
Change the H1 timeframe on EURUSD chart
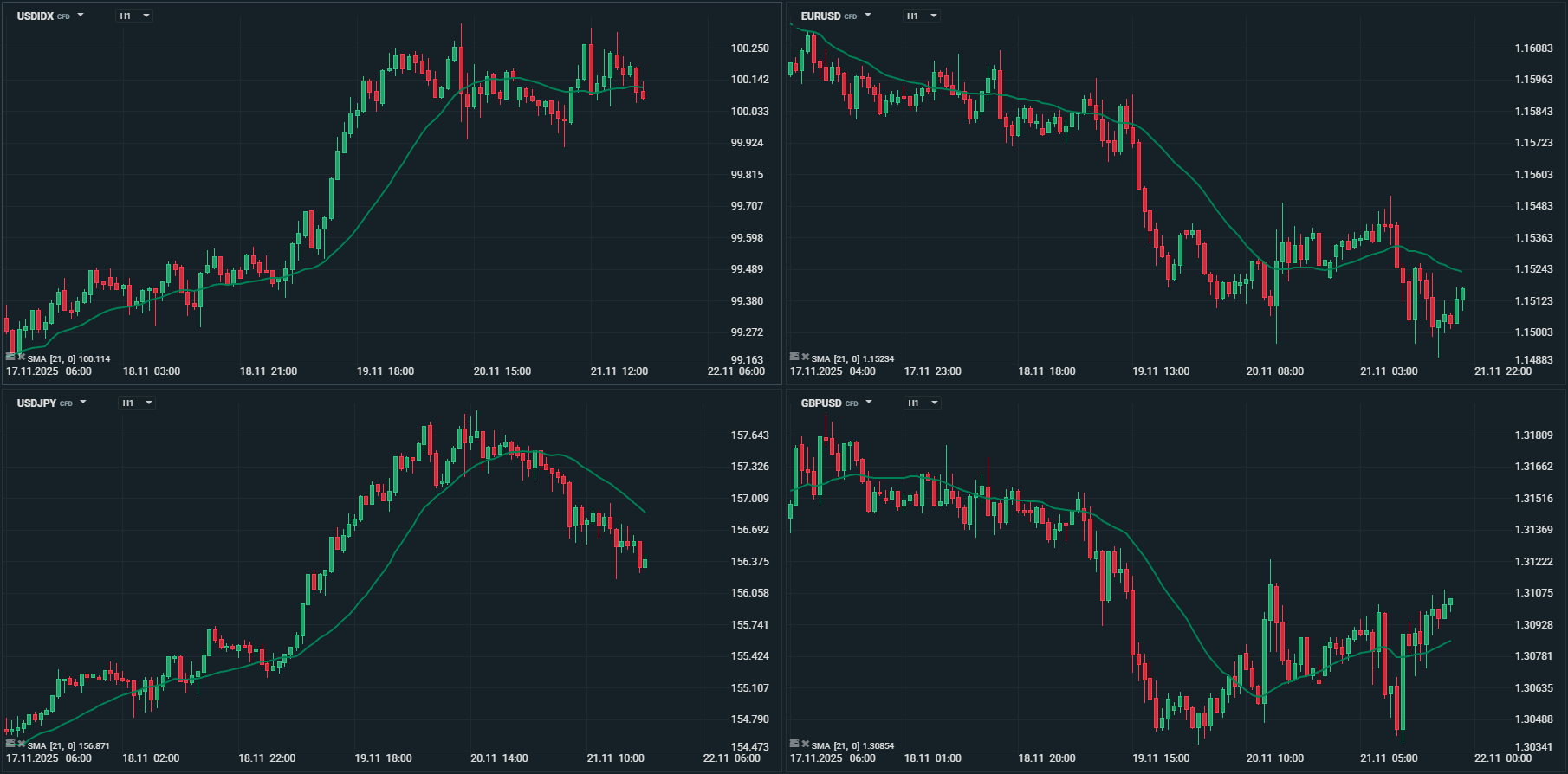(x=922, y=16)
